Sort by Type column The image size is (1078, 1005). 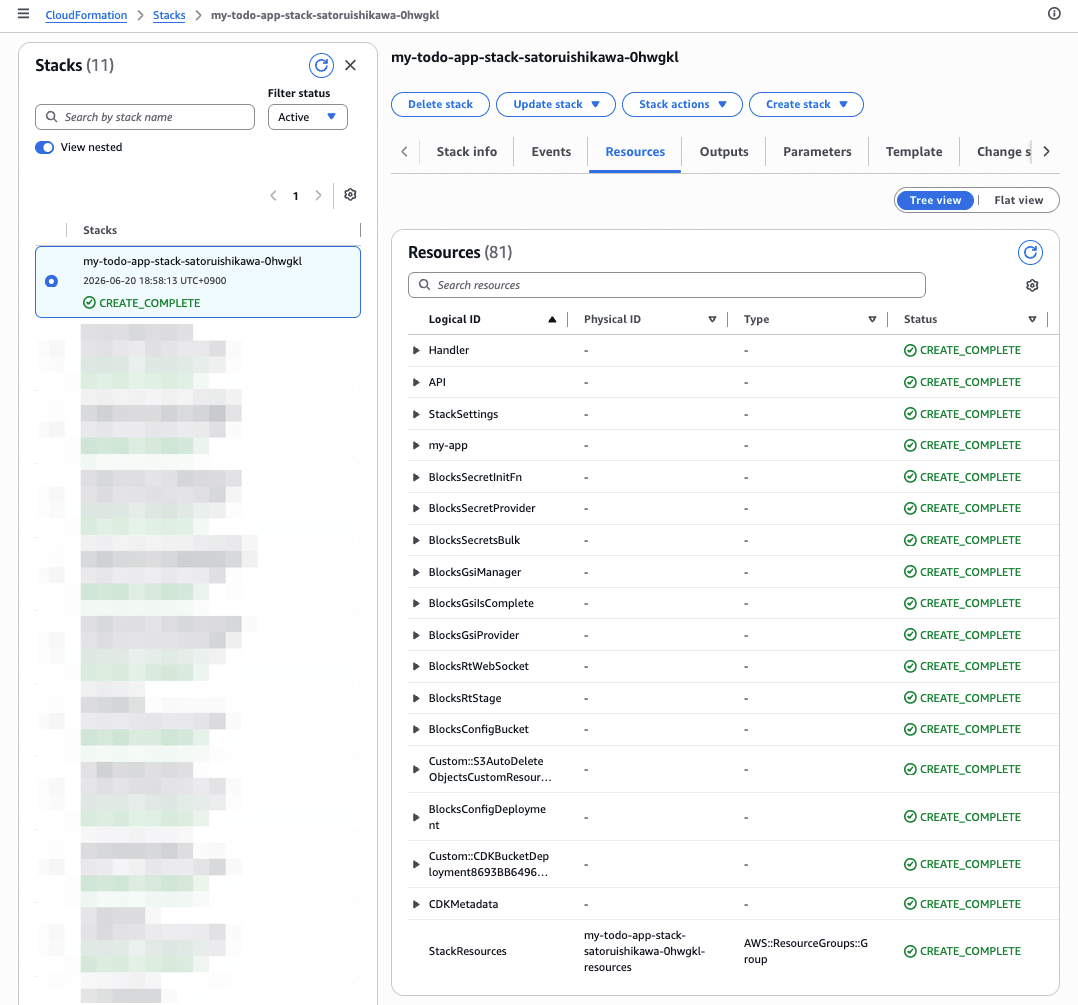click(x=872, y=320)
